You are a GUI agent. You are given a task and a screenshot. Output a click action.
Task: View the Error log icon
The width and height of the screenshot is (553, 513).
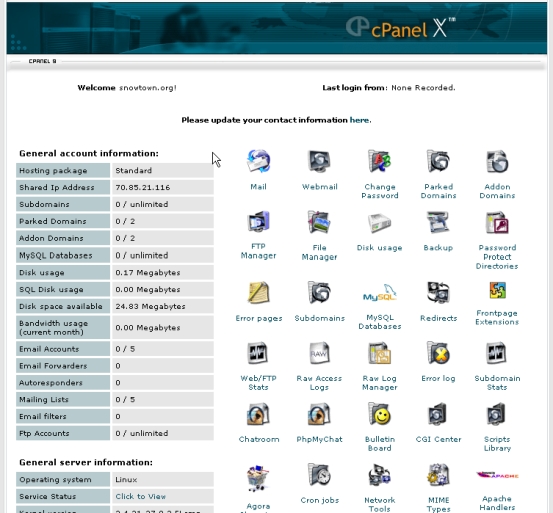(438, 353)
